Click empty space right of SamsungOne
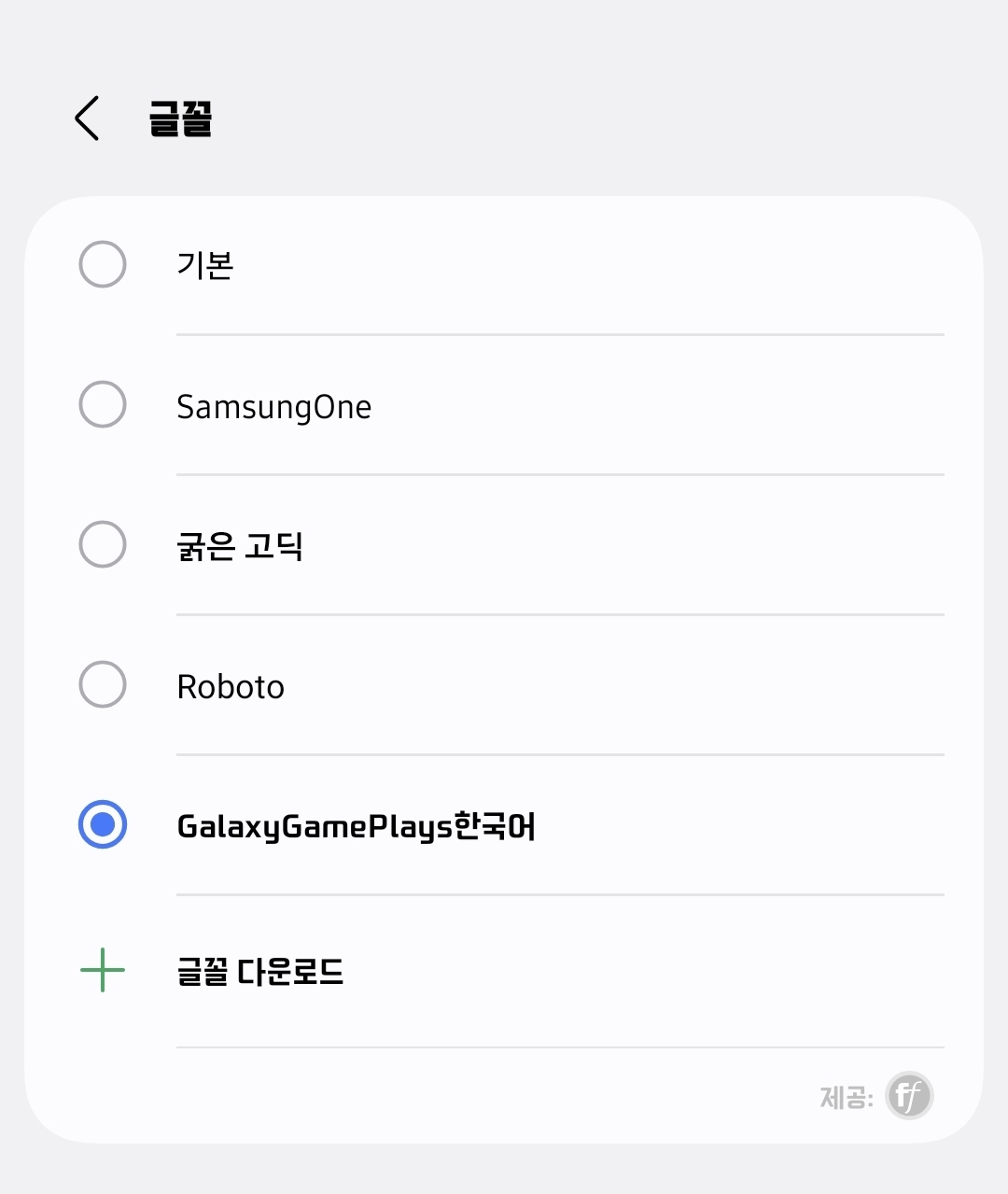This screenshot has height=1194, width=1008. (x=653, y=406)
